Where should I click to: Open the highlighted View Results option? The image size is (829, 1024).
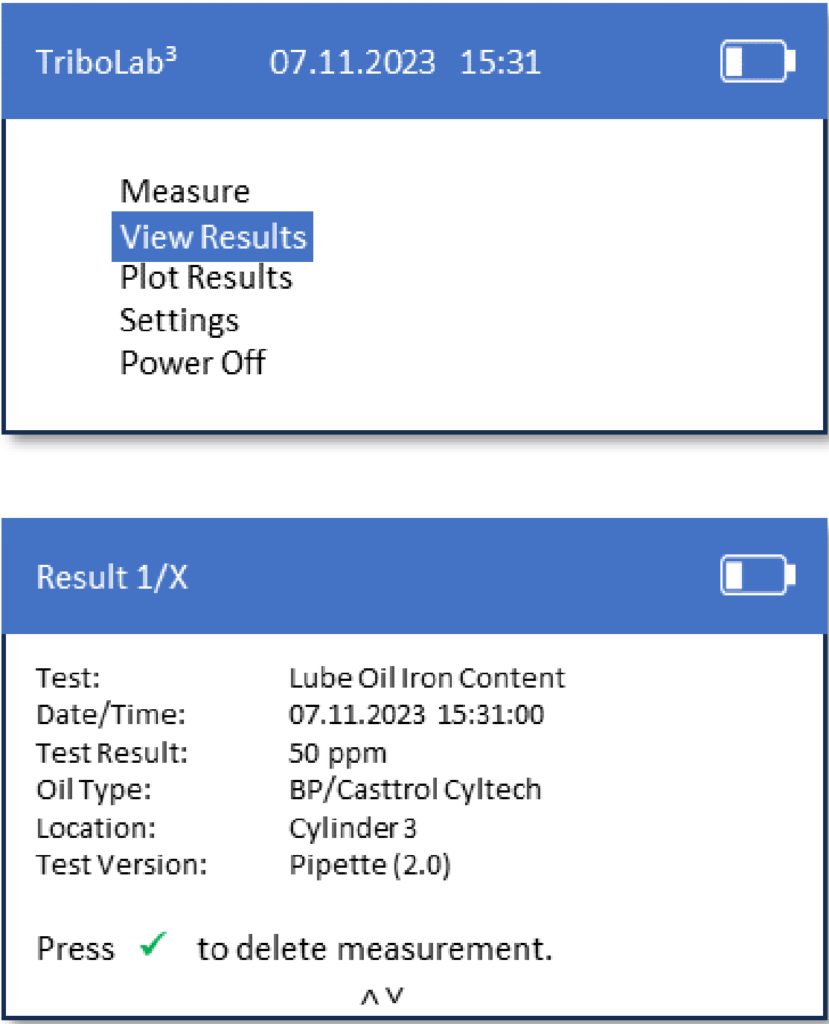click(212, 236)
